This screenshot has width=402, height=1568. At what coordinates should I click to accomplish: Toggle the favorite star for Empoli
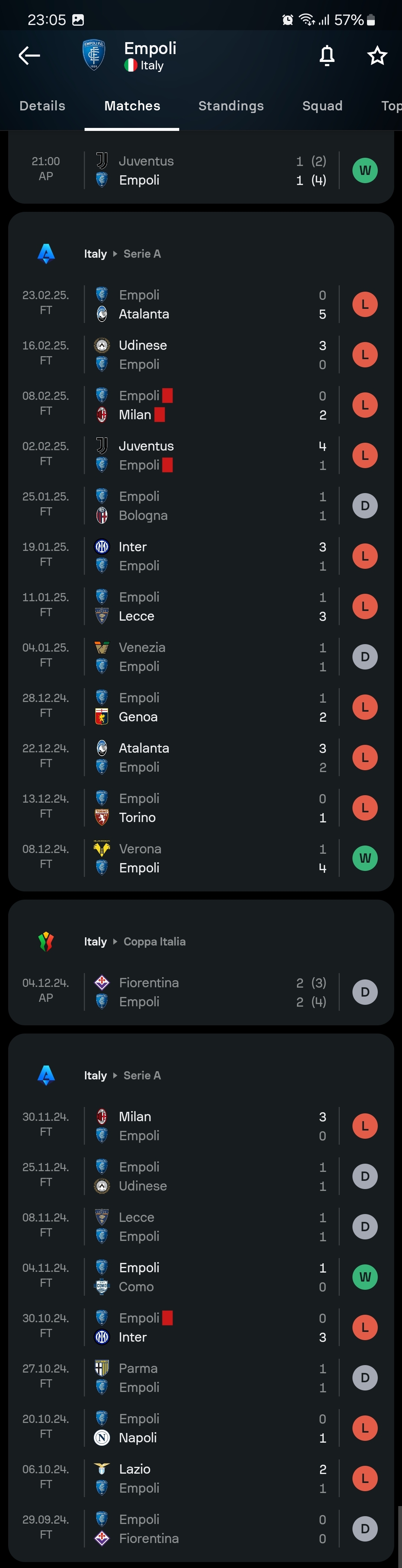coord(377,56)
